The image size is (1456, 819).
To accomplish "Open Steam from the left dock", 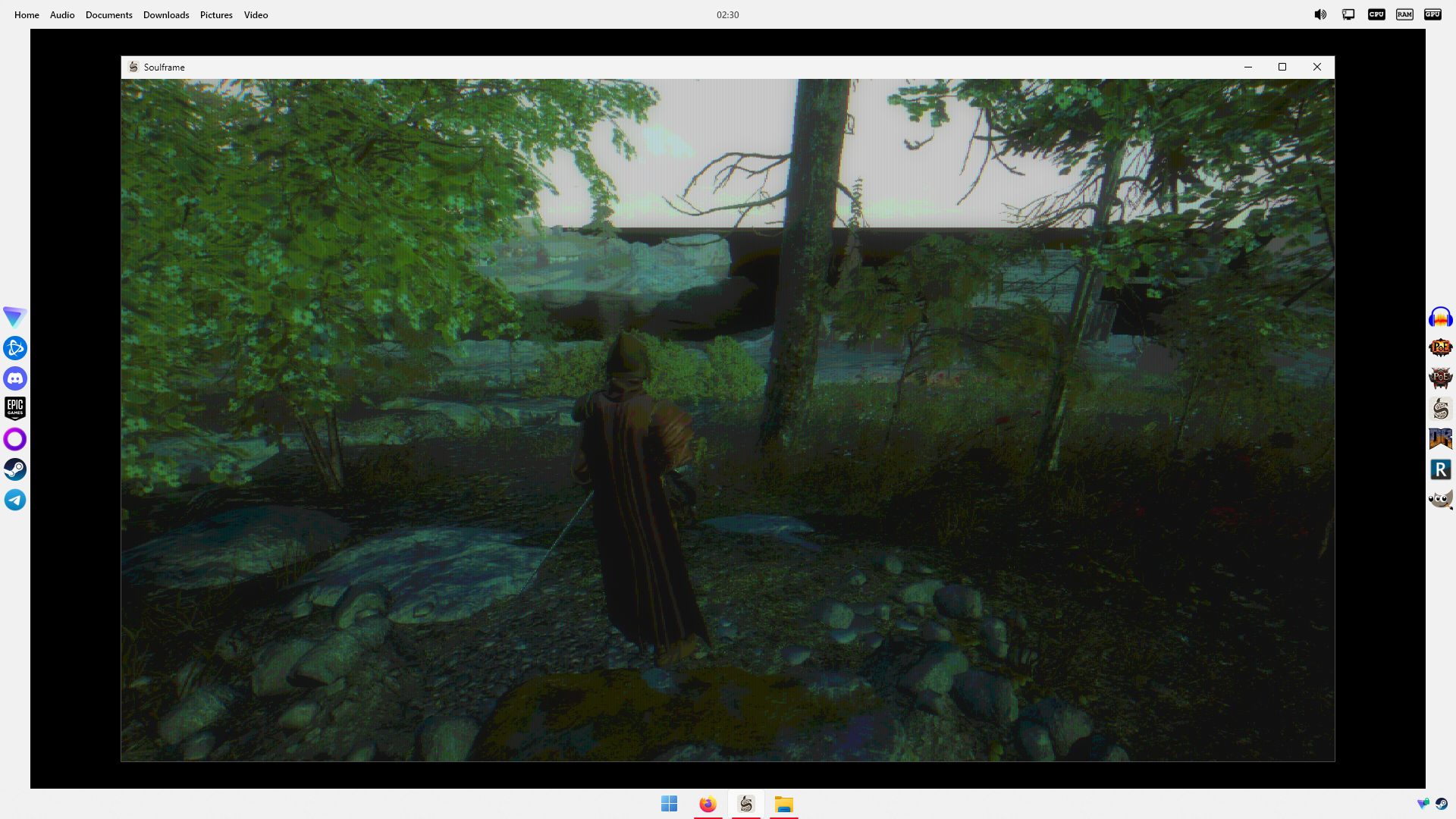I will pyautogui.click(x=15, y=469).
